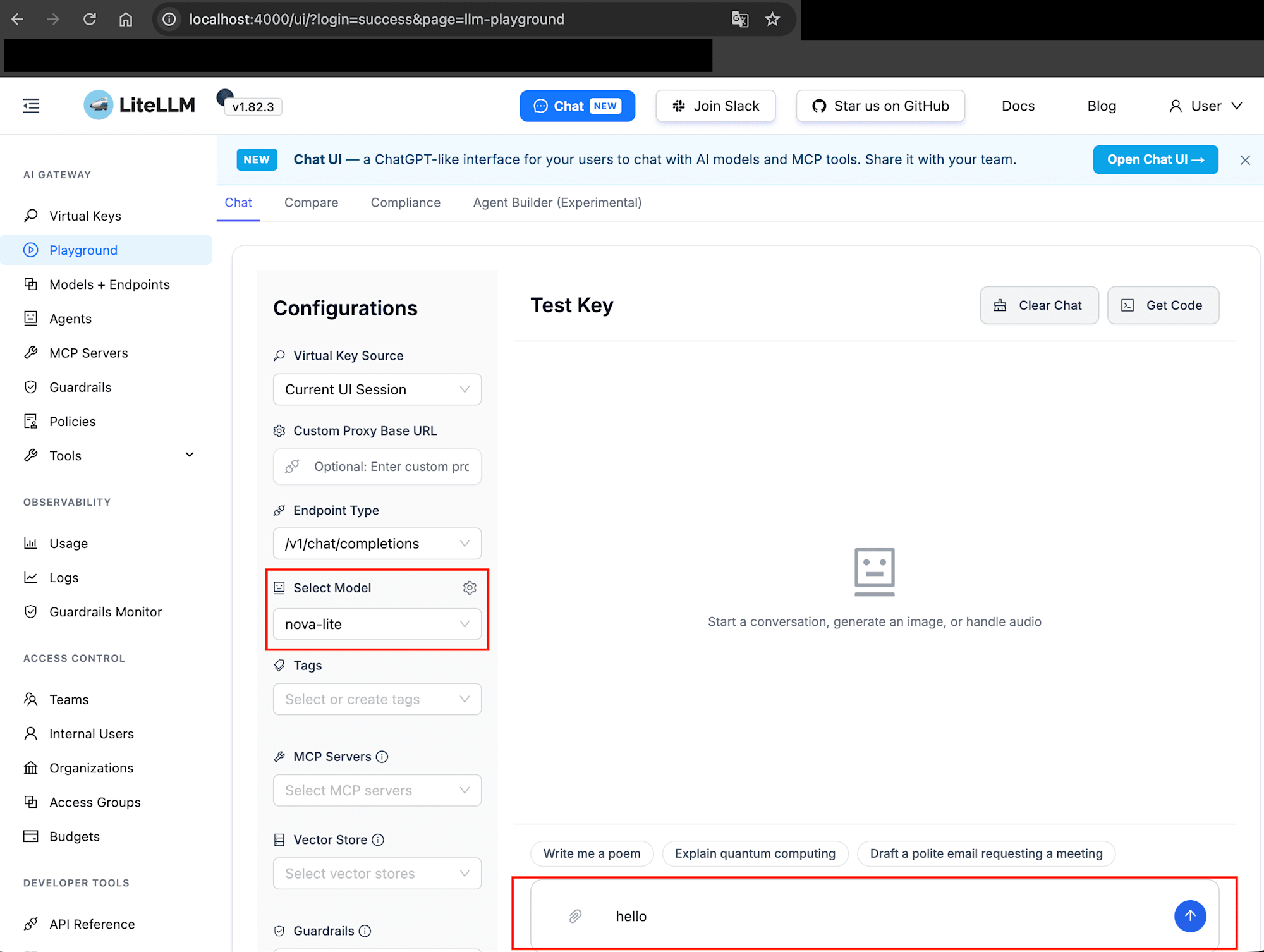Screen dimensions: 1264x952
Task: Send the message with the arrow button
Action: coord(1190,916)
